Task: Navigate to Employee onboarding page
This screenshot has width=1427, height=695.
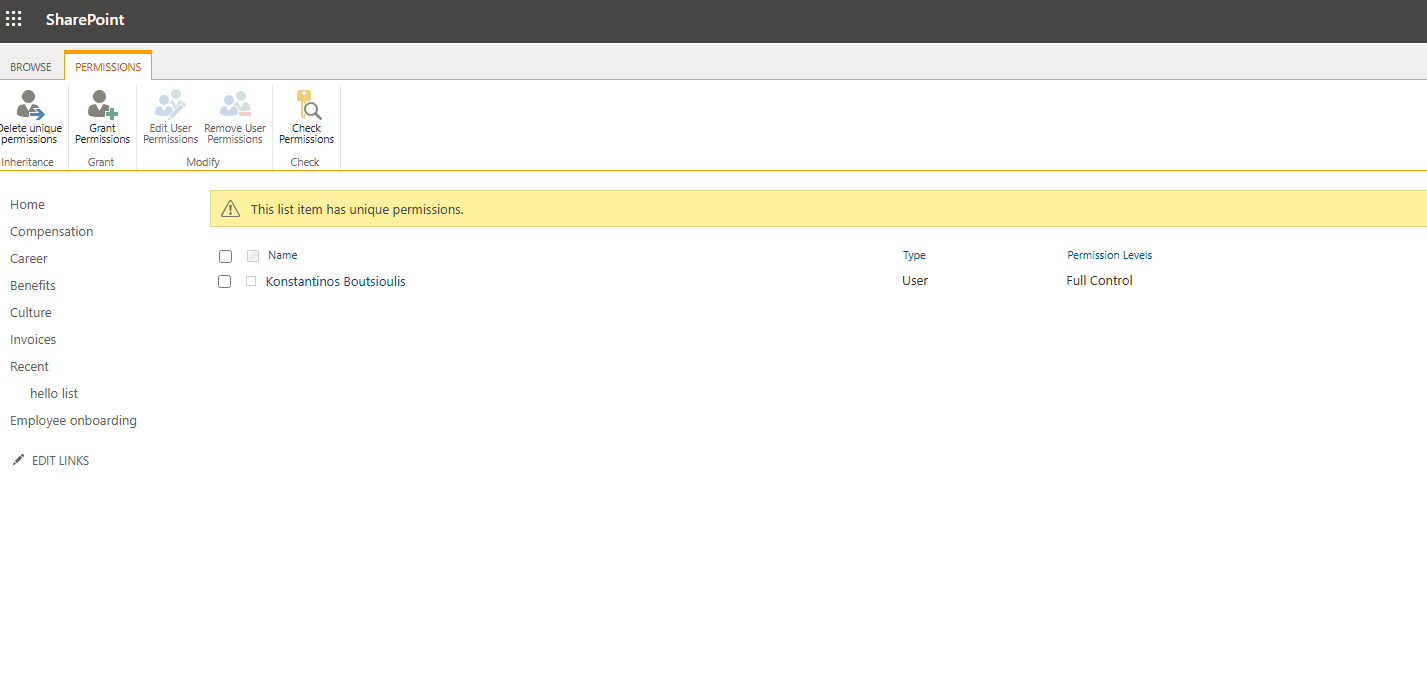Action: (73, 421)
